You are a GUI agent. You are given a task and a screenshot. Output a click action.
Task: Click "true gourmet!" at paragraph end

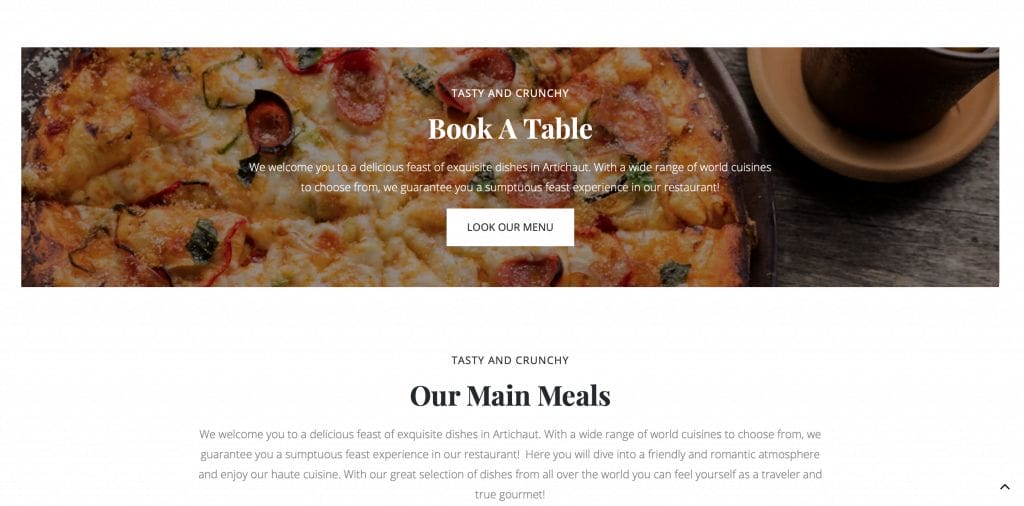[510, 495]
